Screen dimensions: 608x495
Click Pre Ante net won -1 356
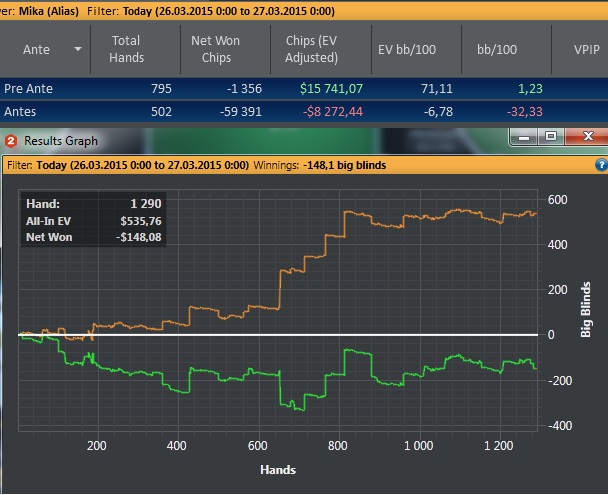pos(244,89)
